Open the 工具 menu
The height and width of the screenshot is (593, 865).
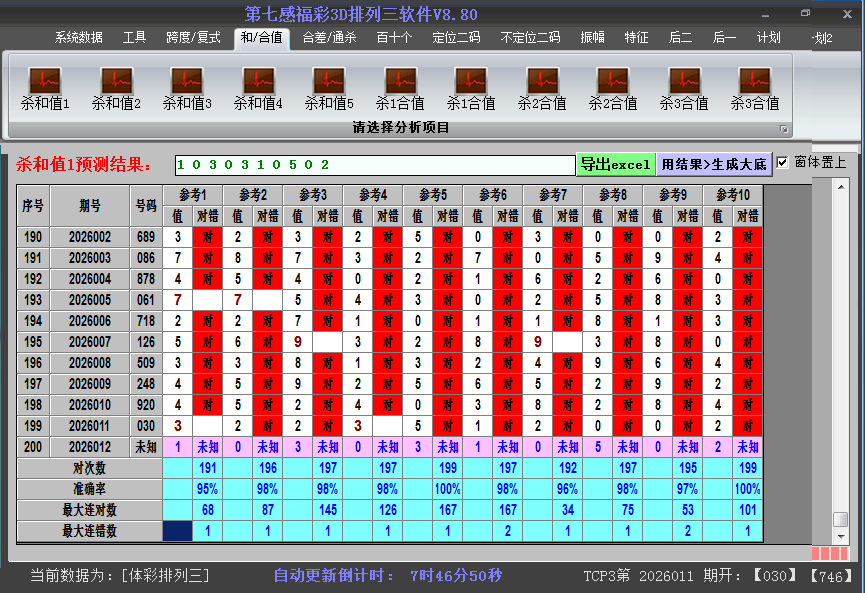coord(134,38)
